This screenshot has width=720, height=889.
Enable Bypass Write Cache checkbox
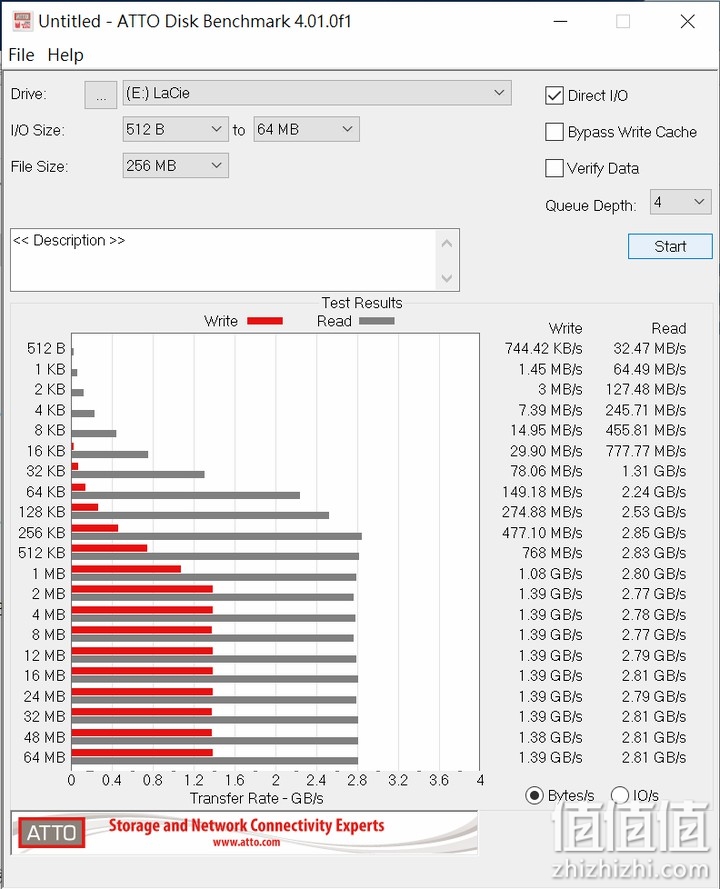coord(554,132)
